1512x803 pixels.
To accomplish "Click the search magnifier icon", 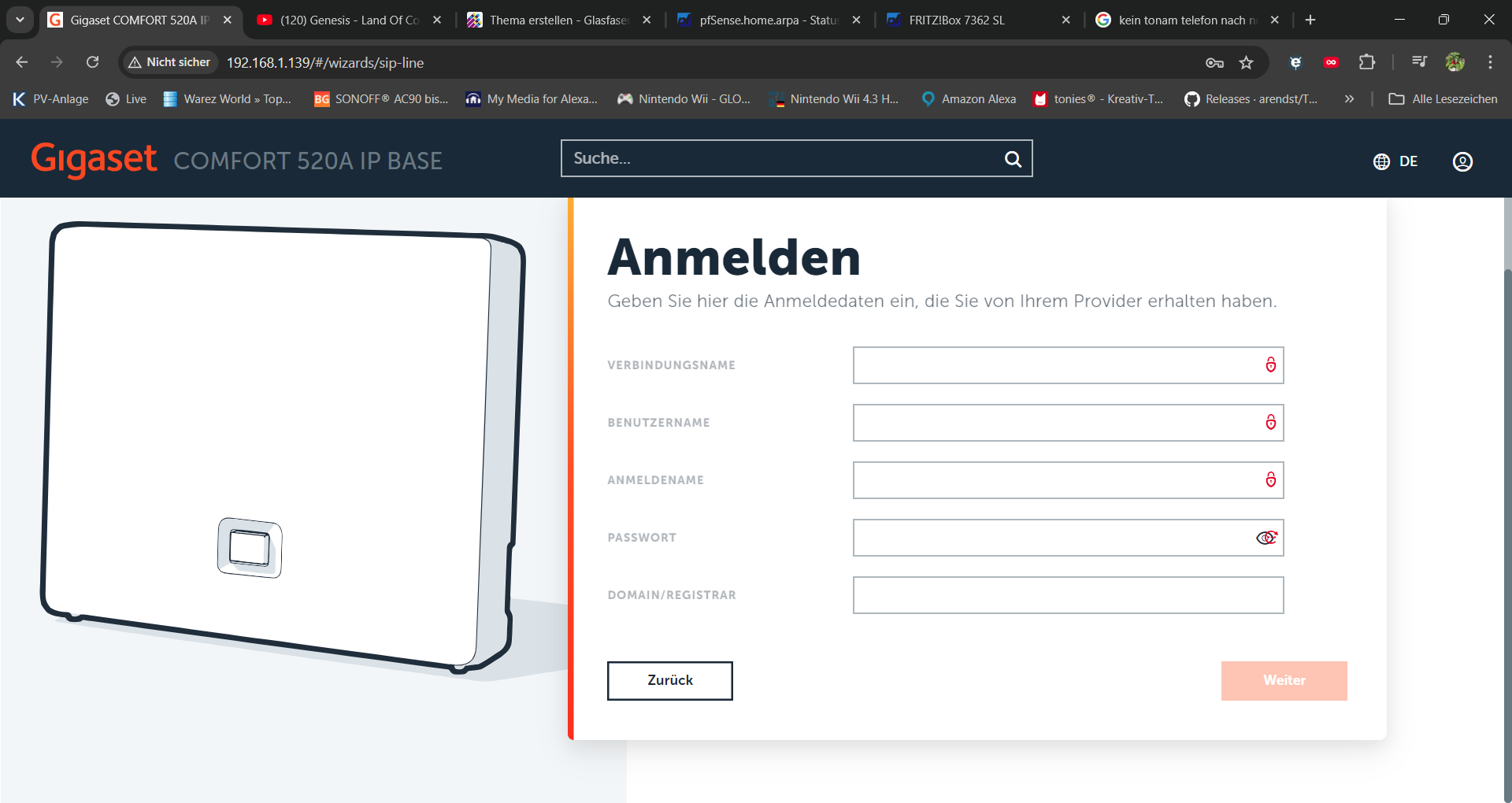I will (x=1013, y=159).
